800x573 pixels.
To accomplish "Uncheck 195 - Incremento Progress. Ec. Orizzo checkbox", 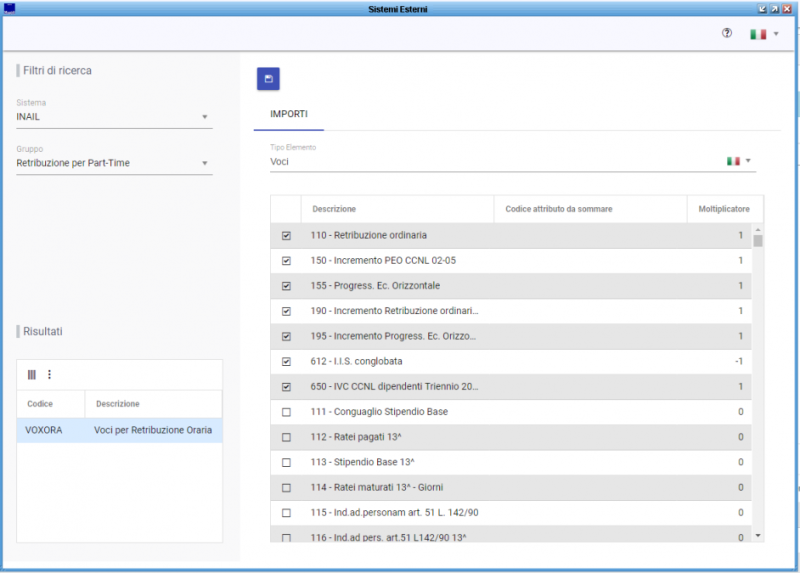I will [286, 336].
